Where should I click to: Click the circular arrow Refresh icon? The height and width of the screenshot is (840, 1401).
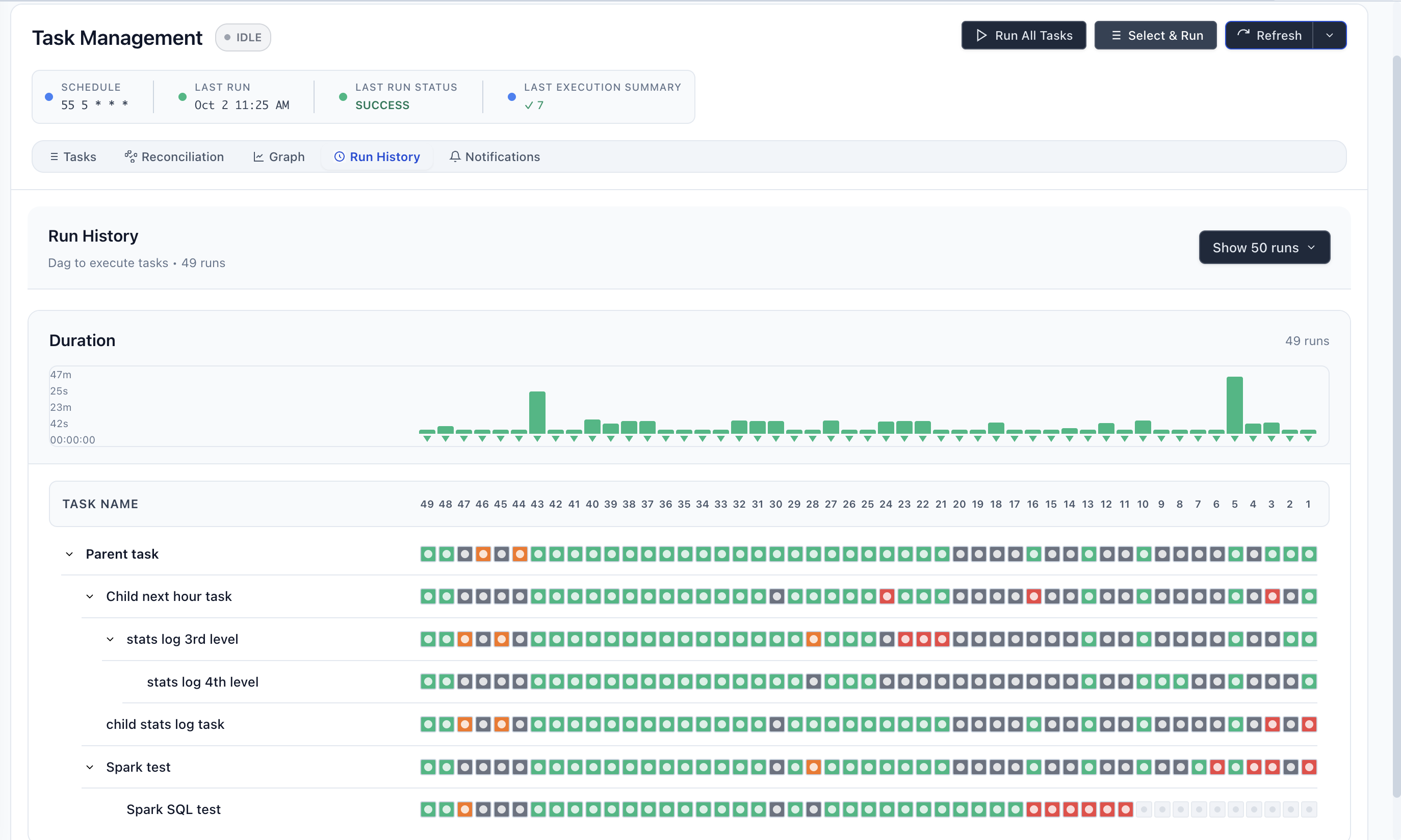point(1243,35)
